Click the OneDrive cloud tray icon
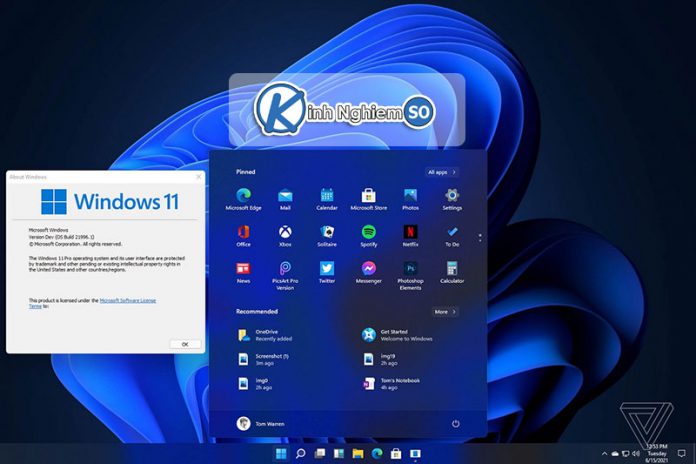696x464 pixels. pyautogui.click(x=615, y=454)
